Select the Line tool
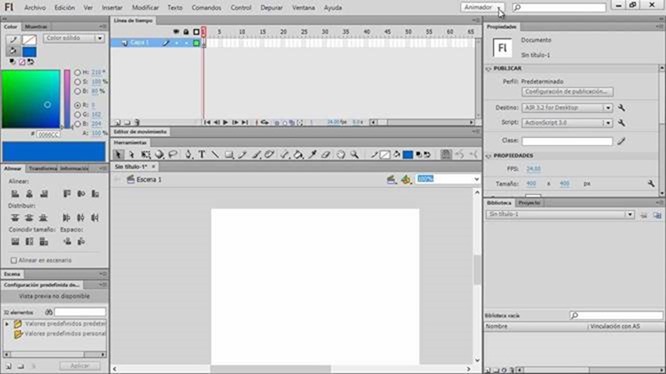Screen dimensions: 666x374 tap(215, 155)
